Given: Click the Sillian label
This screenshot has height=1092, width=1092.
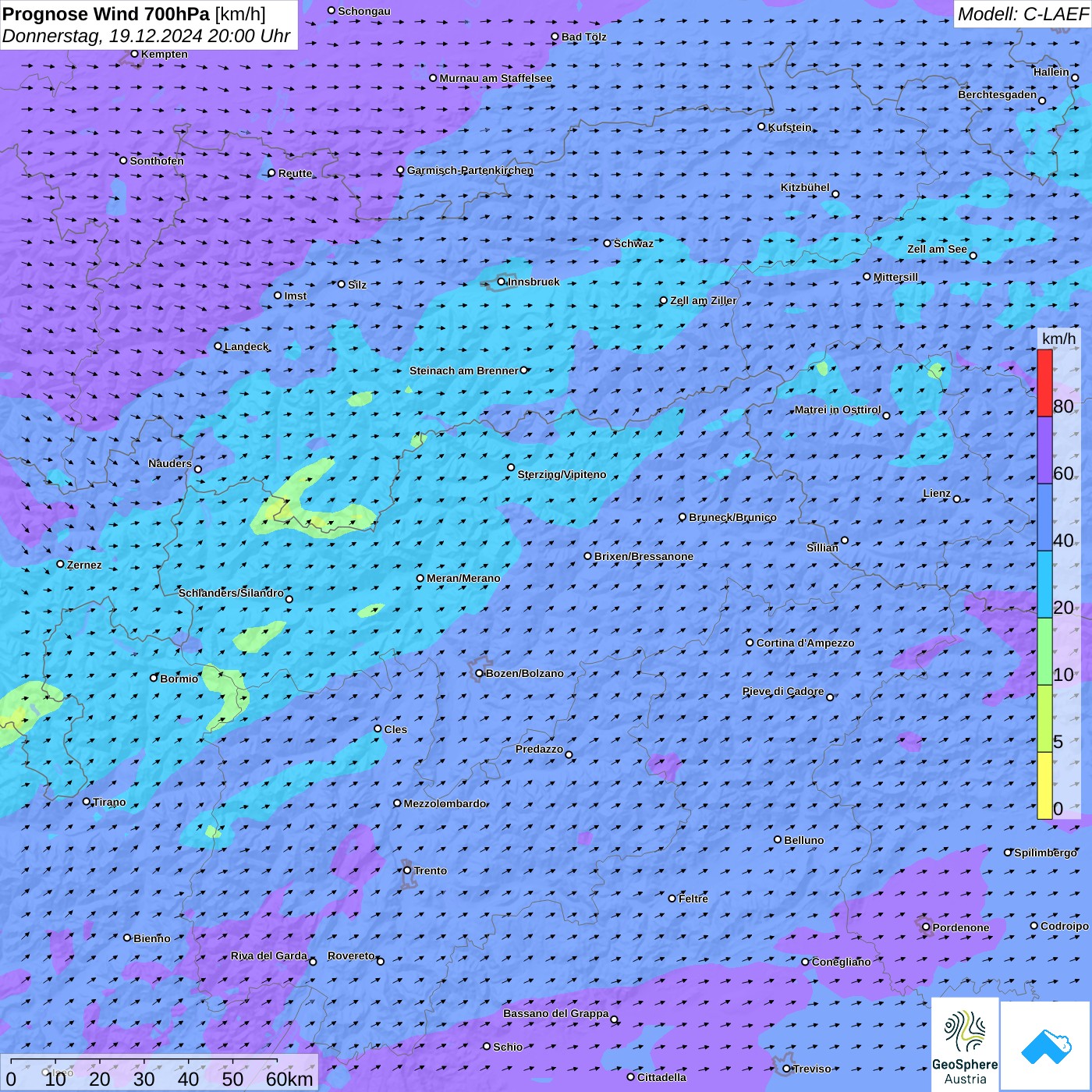Looking at the screenshot, I should (x=822, y=548).
